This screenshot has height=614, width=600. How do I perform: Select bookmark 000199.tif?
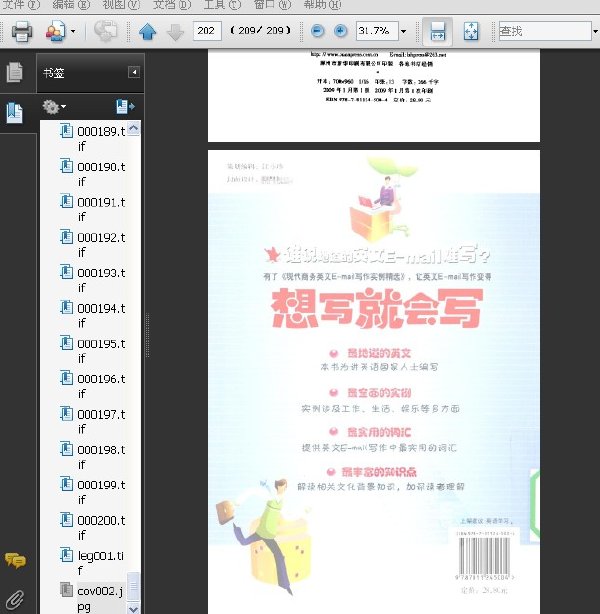[x=101, y=492]
